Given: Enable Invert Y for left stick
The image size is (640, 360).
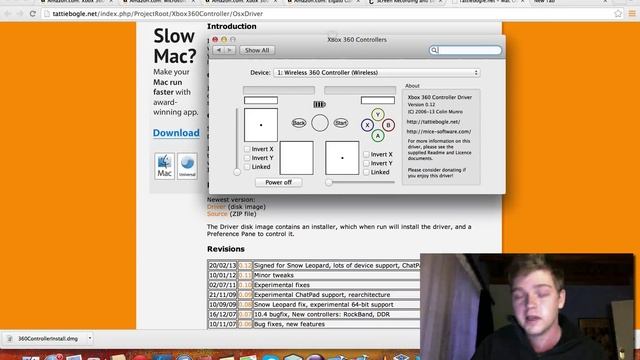Looking at the screenshot, I should click(x=247, y=158).
